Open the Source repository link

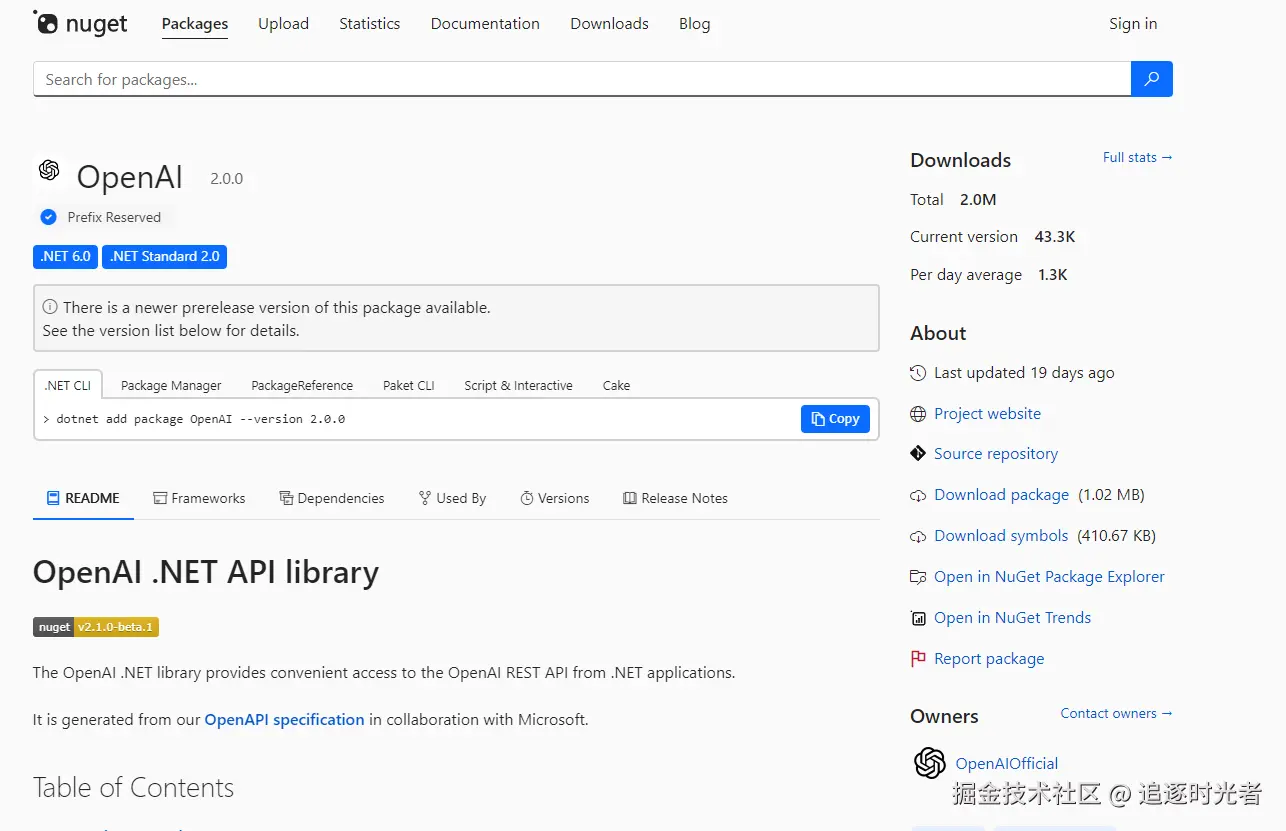click(996, 453)
